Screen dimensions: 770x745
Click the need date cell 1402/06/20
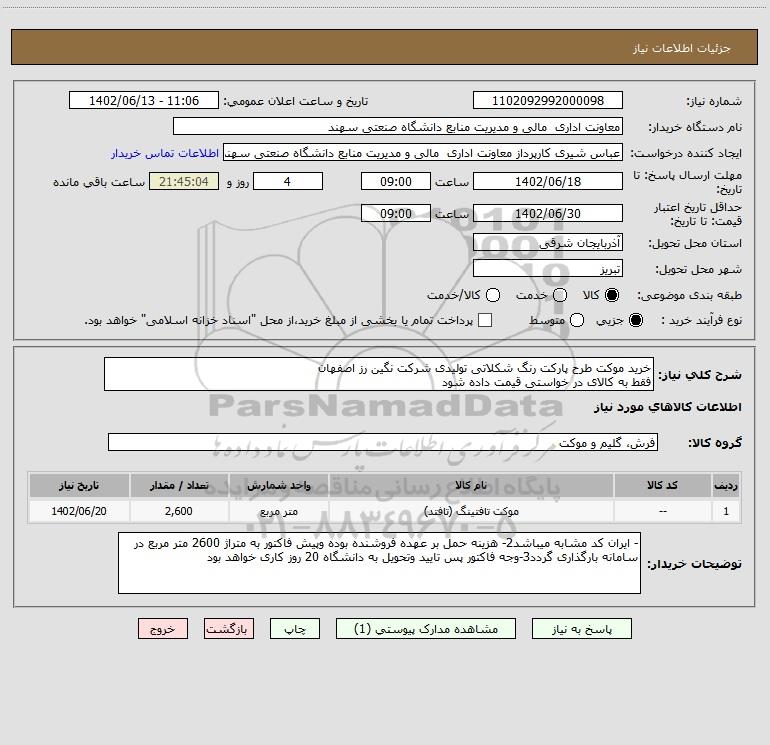pyautogui.click(x=79, y=511)
